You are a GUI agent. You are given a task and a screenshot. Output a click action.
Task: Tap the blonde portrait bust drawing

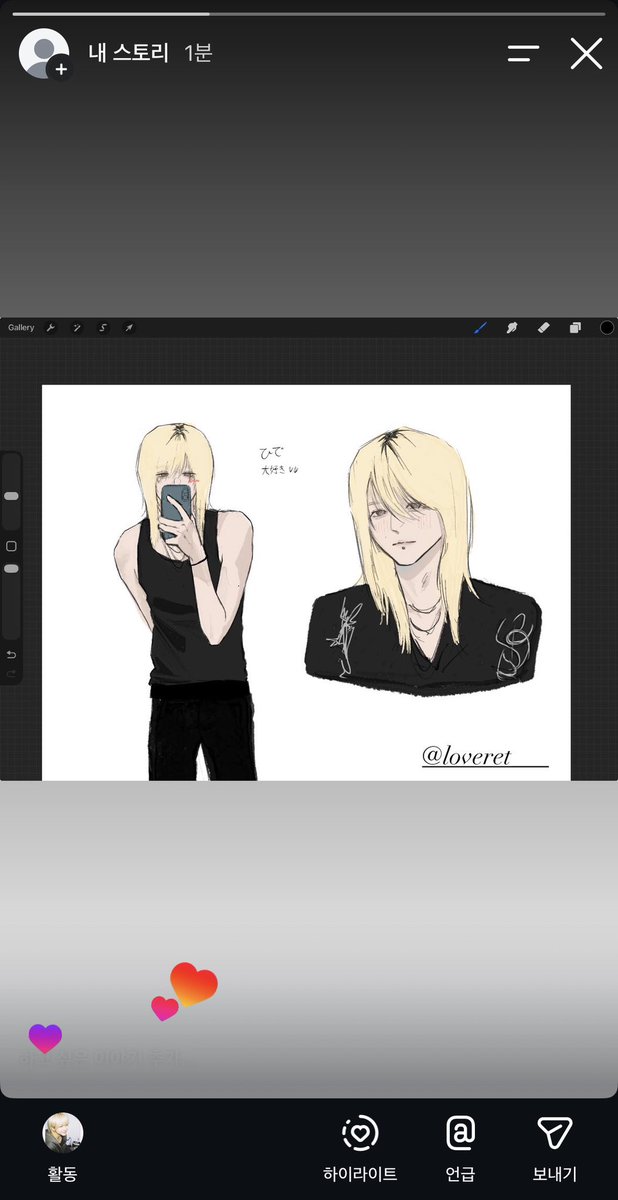(x=422, y=560)
